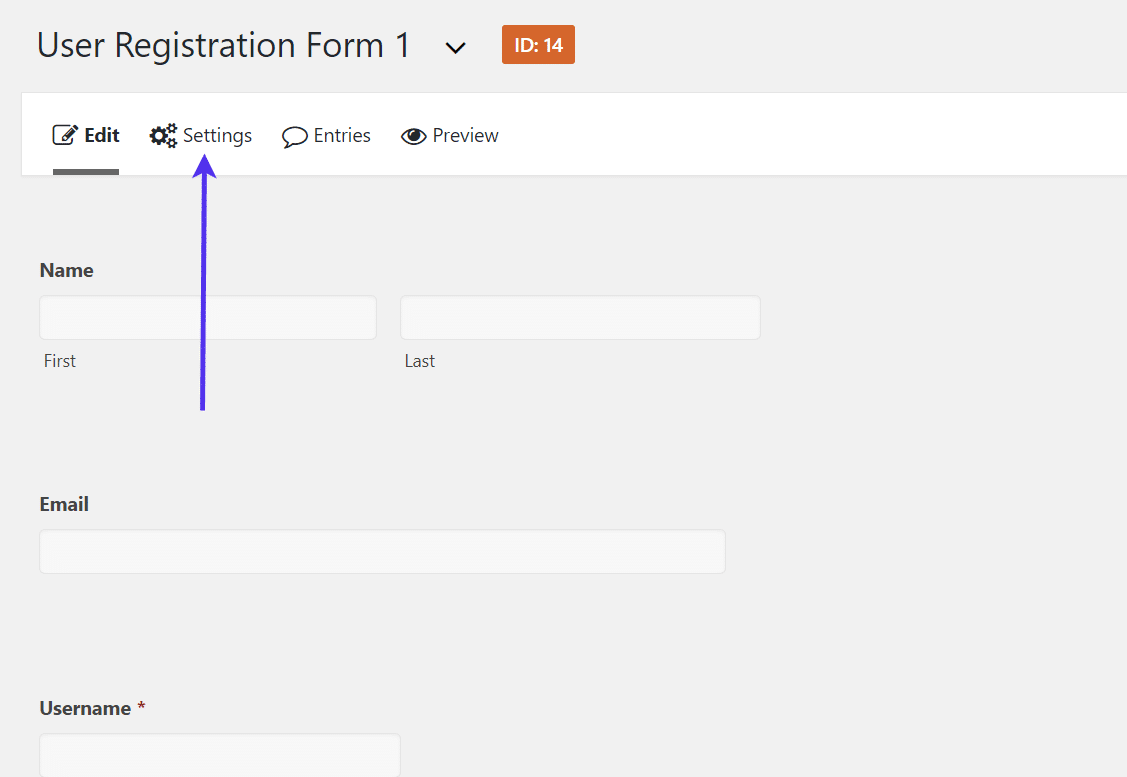Select the Edit tab
Image resolution: width=1127 pixels, height=777 pixels.
96,133
